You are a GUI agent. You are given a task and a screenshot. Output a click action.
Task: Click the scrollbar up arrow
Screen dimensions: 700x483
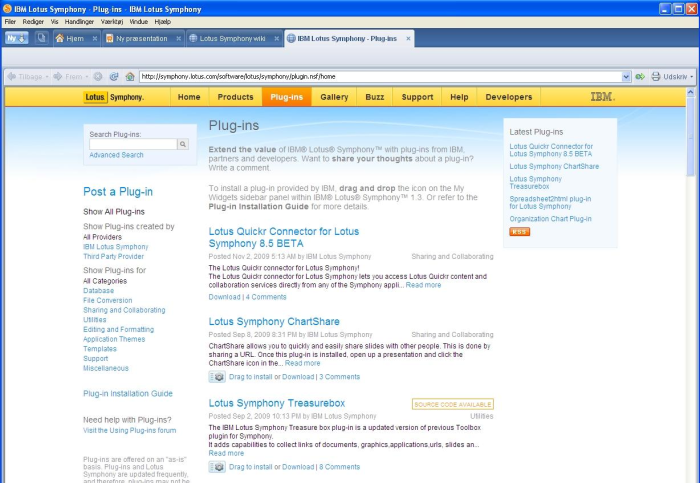click(x=690, y=92)
